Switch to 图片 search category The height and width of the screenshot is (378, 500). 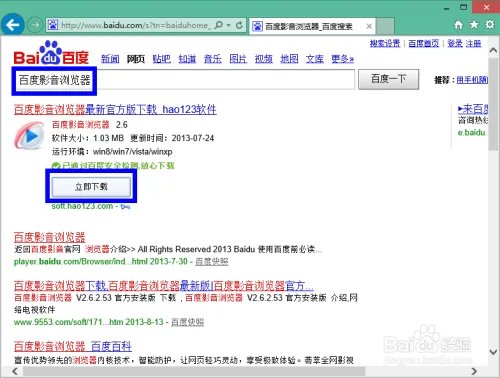point(238,59)
